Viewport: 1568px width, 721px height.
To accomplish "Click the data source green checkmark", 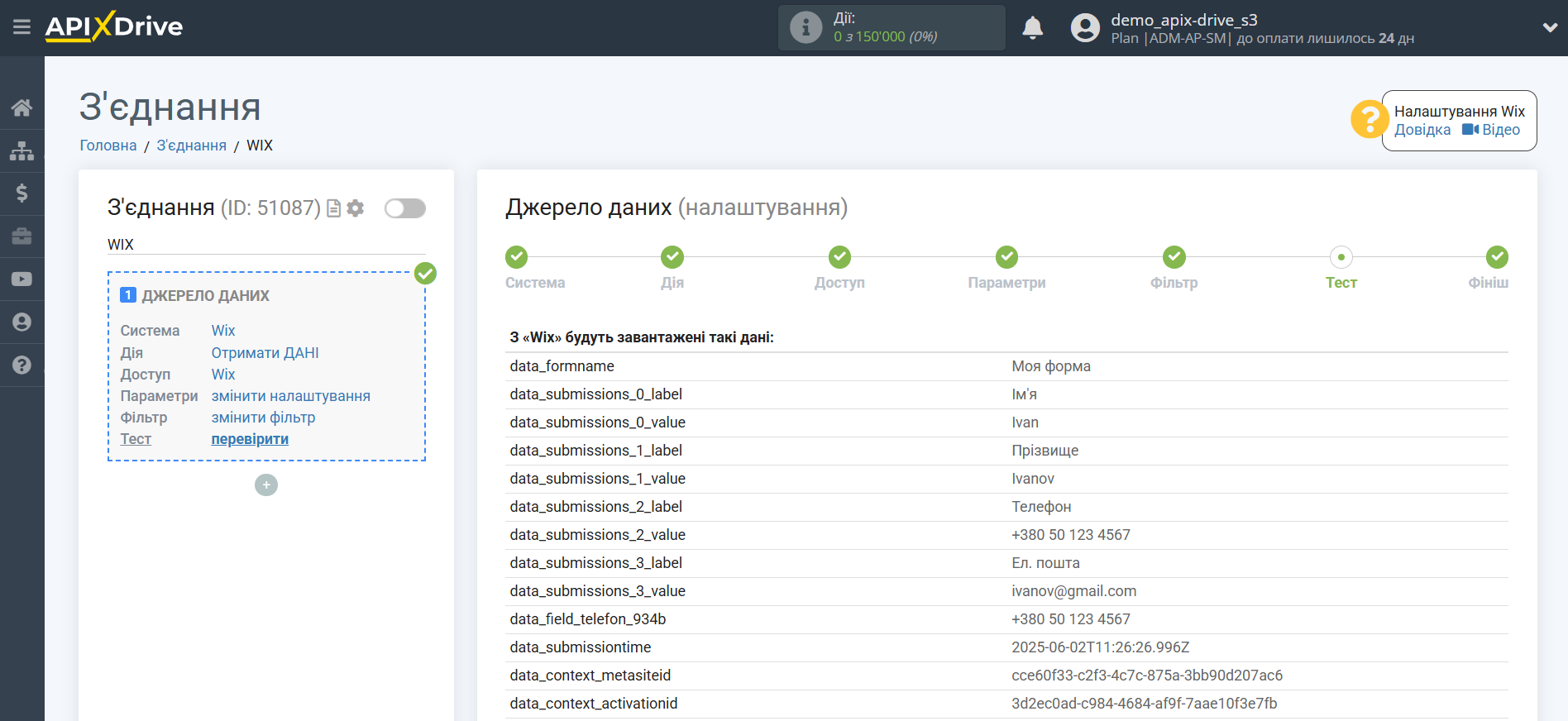I will point(425,274).
